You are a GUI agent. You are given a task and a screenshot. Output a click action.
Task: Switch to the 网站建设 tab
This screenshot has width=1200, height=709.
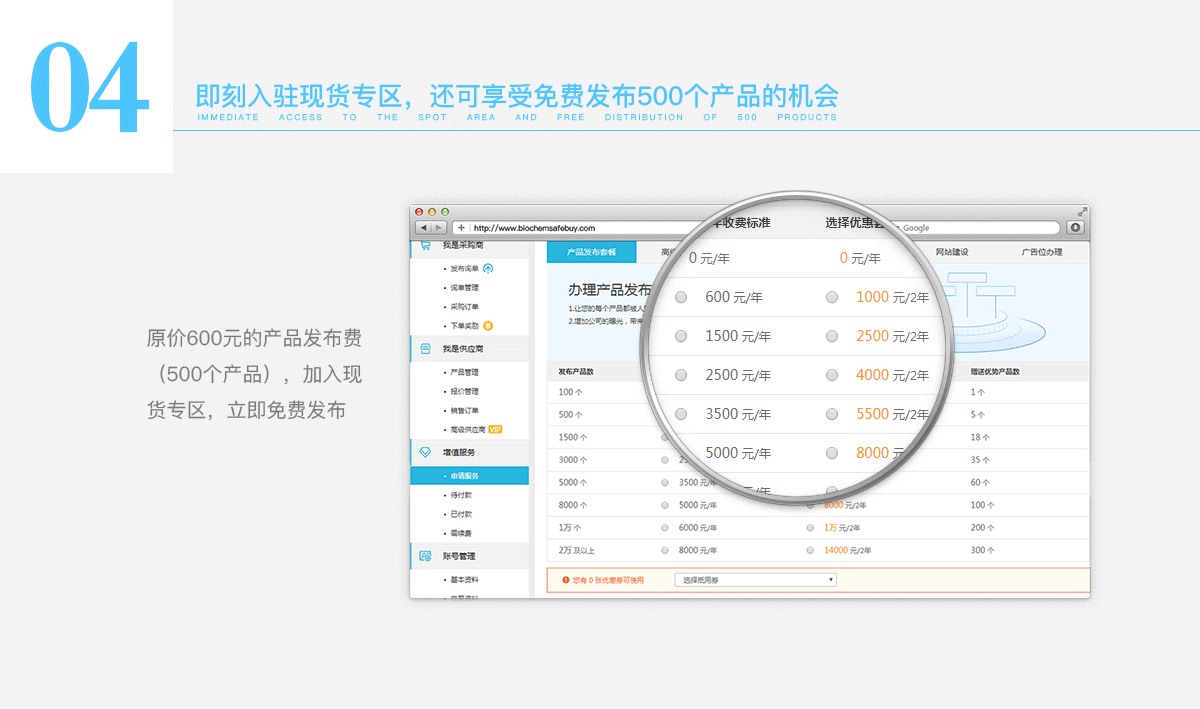(952, 252)
